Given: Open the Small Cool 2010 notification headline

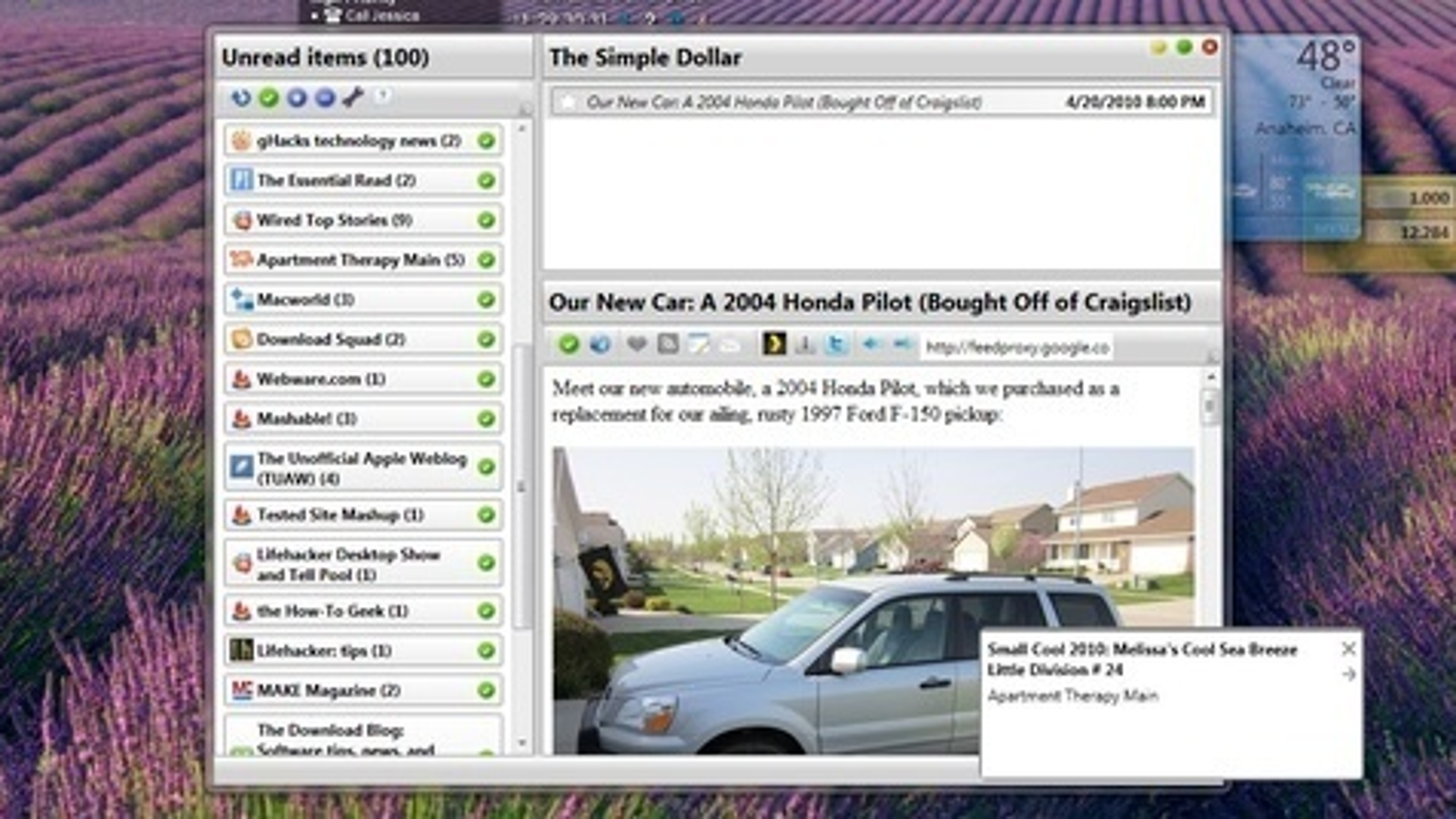Looking at the screenshot, I should 1142,660.
